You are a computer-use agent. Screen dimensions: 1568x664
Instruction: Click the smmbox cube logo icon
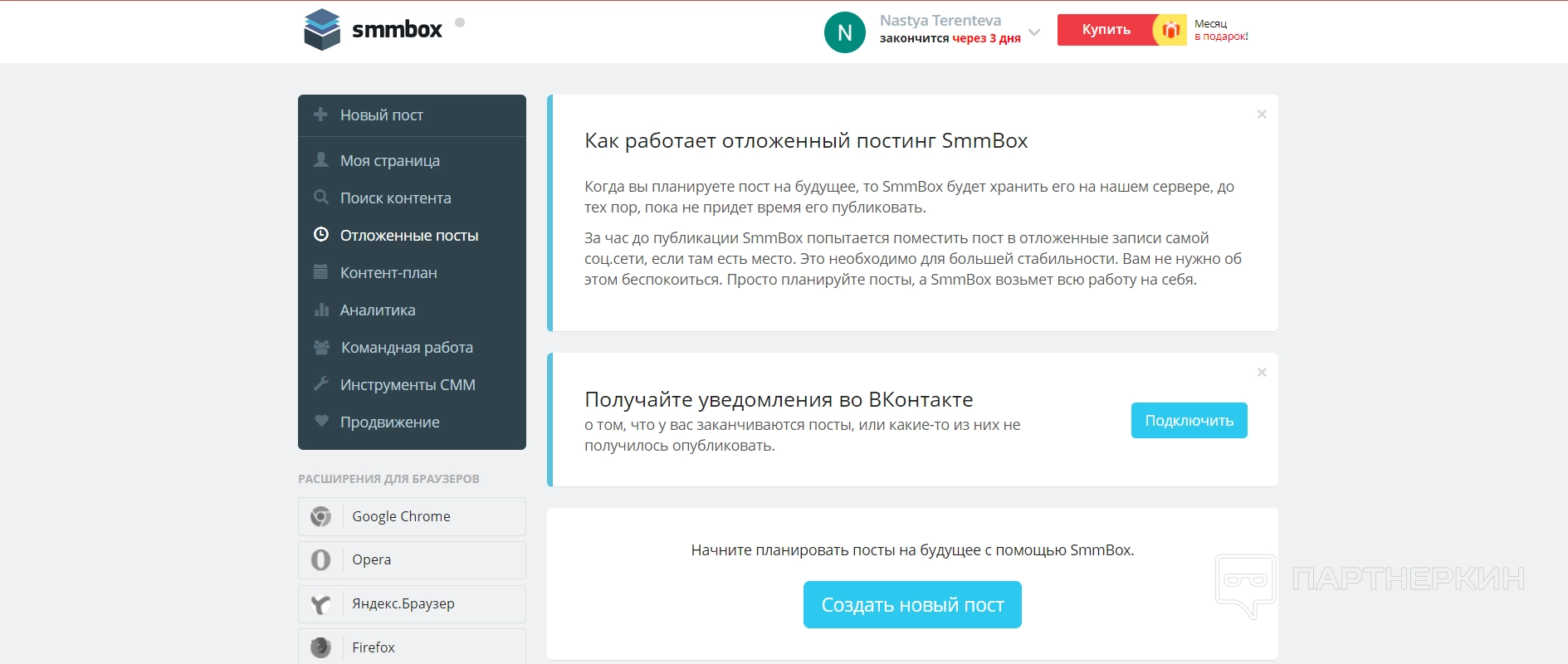tap(322, 30)
